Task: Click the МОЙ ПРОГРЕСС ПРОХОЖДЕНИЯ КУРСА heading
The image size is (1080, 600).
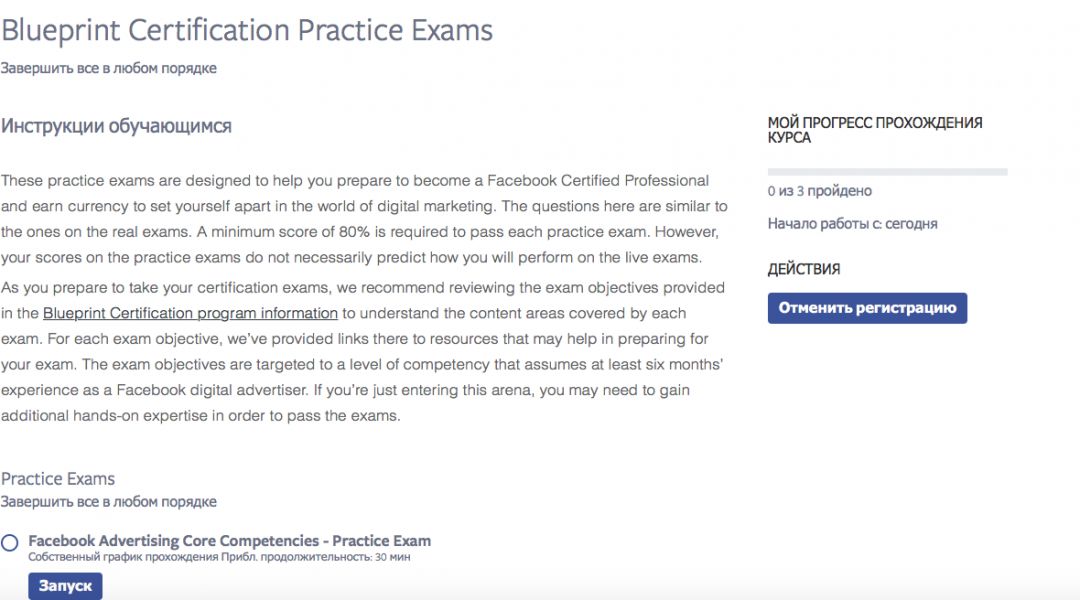Action: tap(874, 130)
